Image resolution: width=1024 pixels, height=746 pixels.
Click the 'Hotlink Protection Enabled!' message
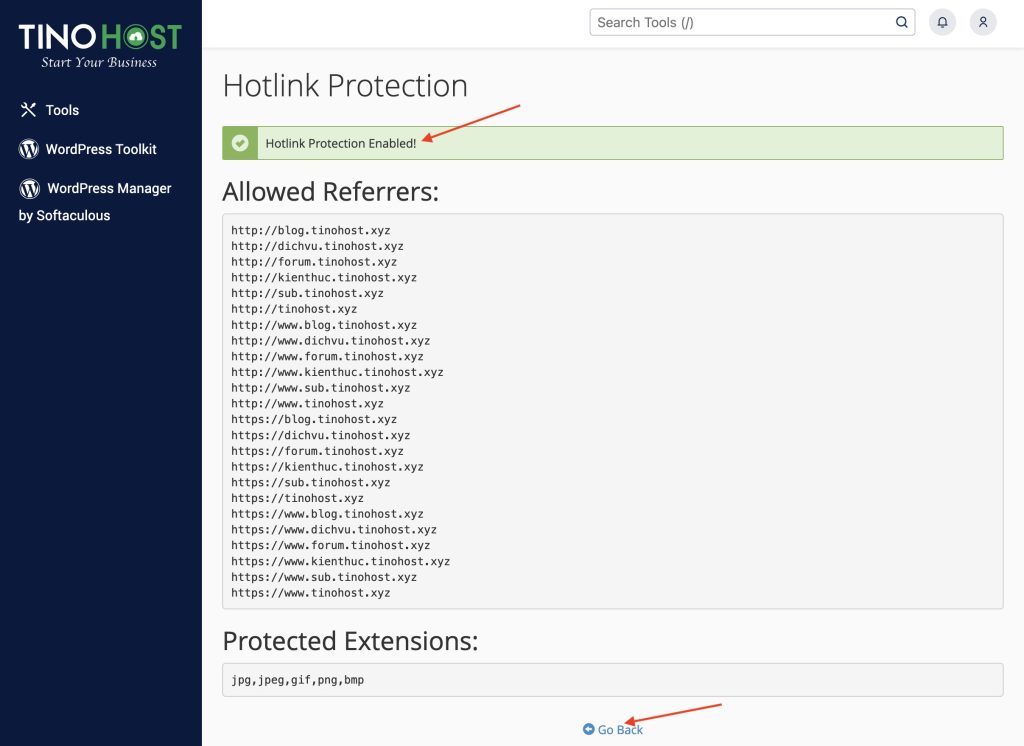[x=341, y=143]
